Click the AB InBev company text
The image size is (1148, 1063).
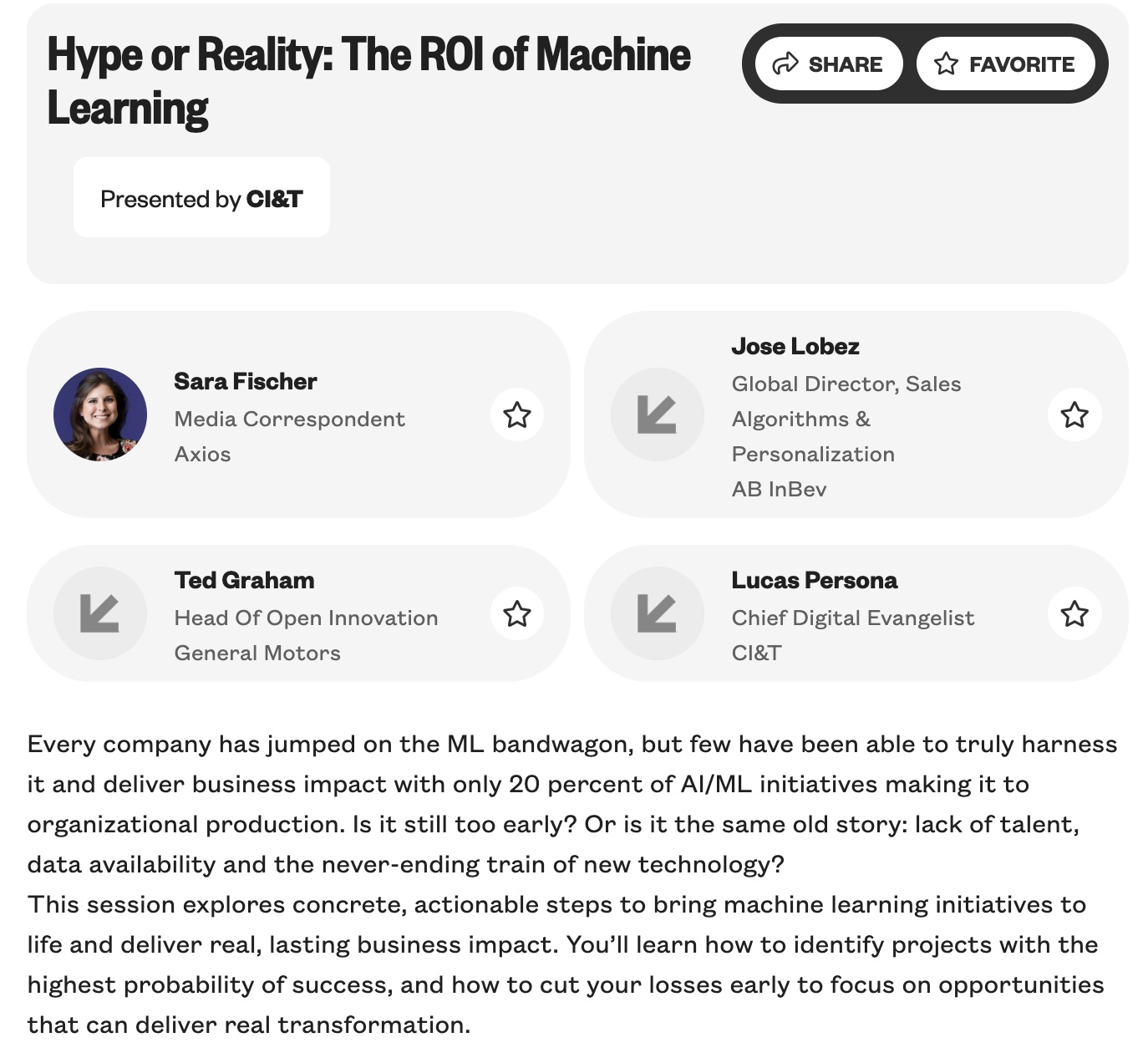click(779, 489)
